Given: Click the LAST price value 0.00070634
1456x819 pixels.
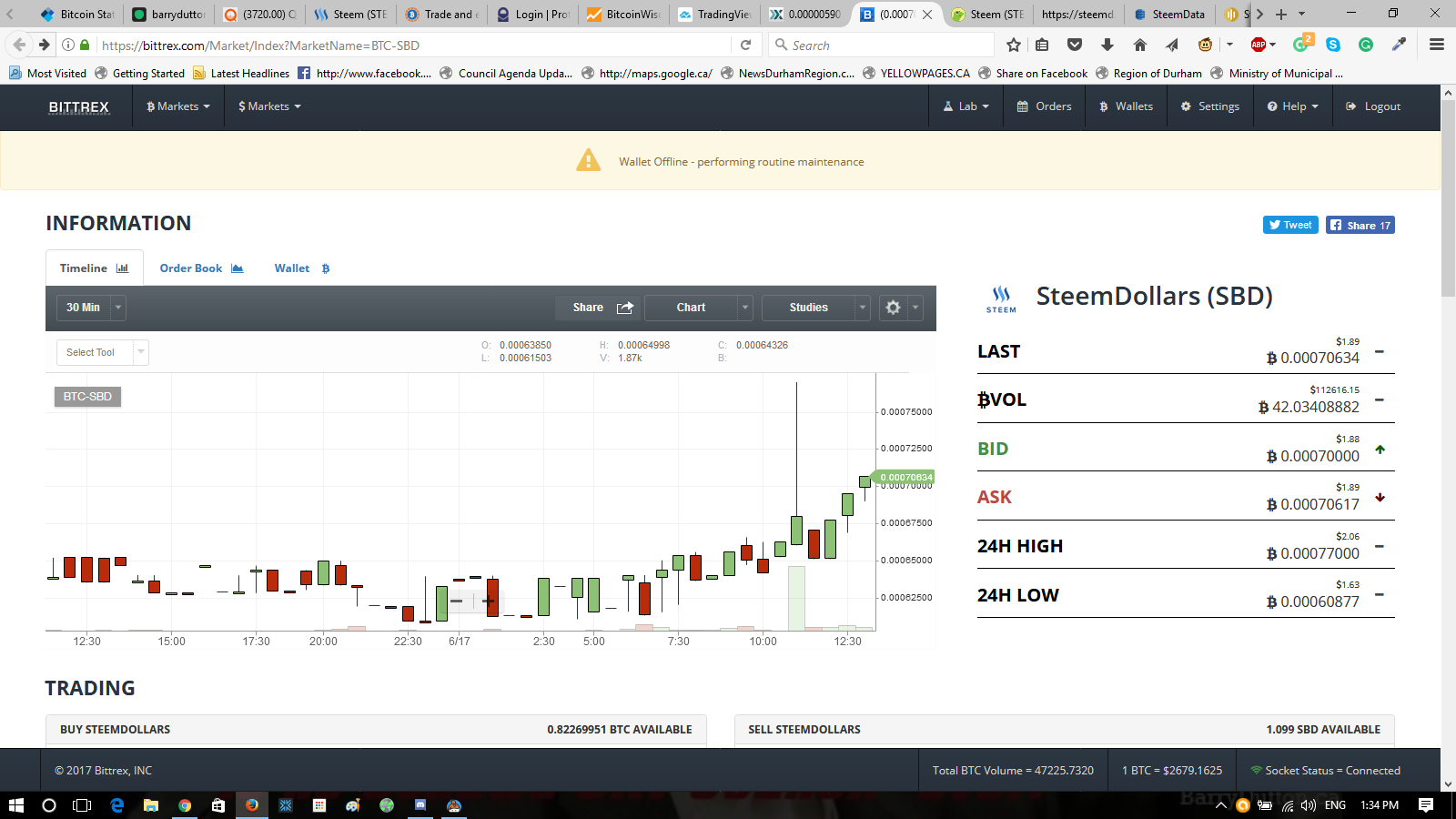Looking at the screenshot, I should (1313, 359).
